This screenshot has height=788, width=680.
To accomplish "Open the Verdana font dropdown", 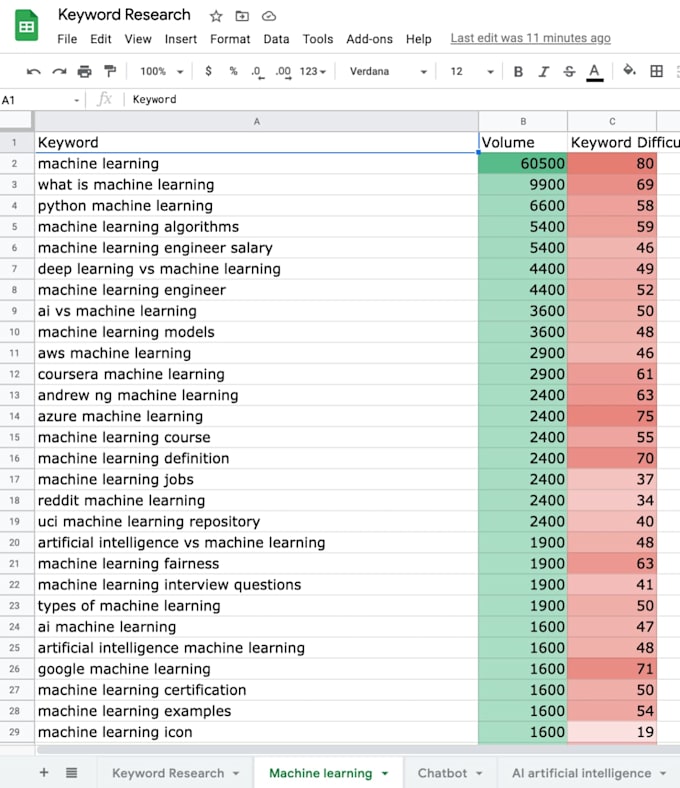I will pos(387,71).
